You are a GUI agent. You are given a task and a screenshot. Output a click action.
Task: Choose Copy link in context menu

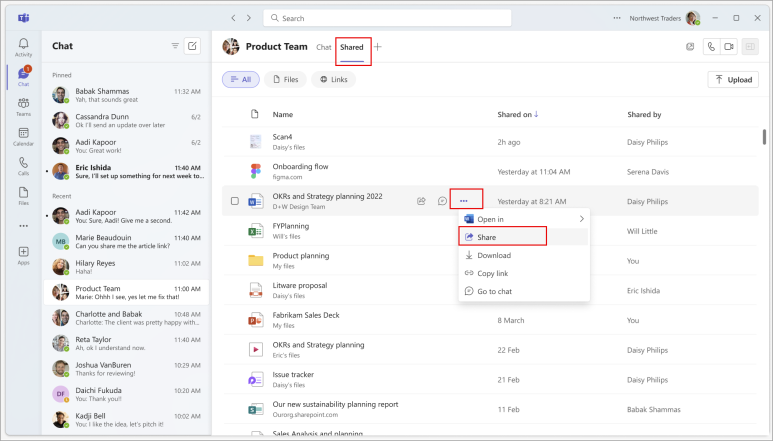493,273
